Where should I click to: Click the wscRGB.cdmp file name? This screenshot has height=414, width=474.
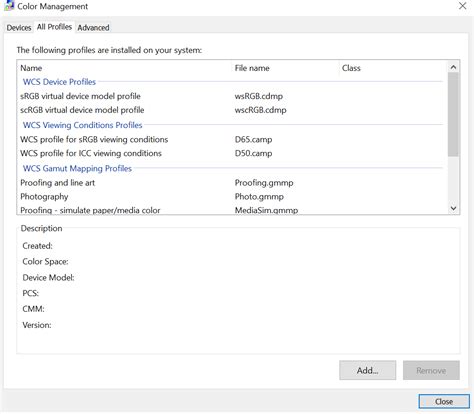[x=260, y=110]
